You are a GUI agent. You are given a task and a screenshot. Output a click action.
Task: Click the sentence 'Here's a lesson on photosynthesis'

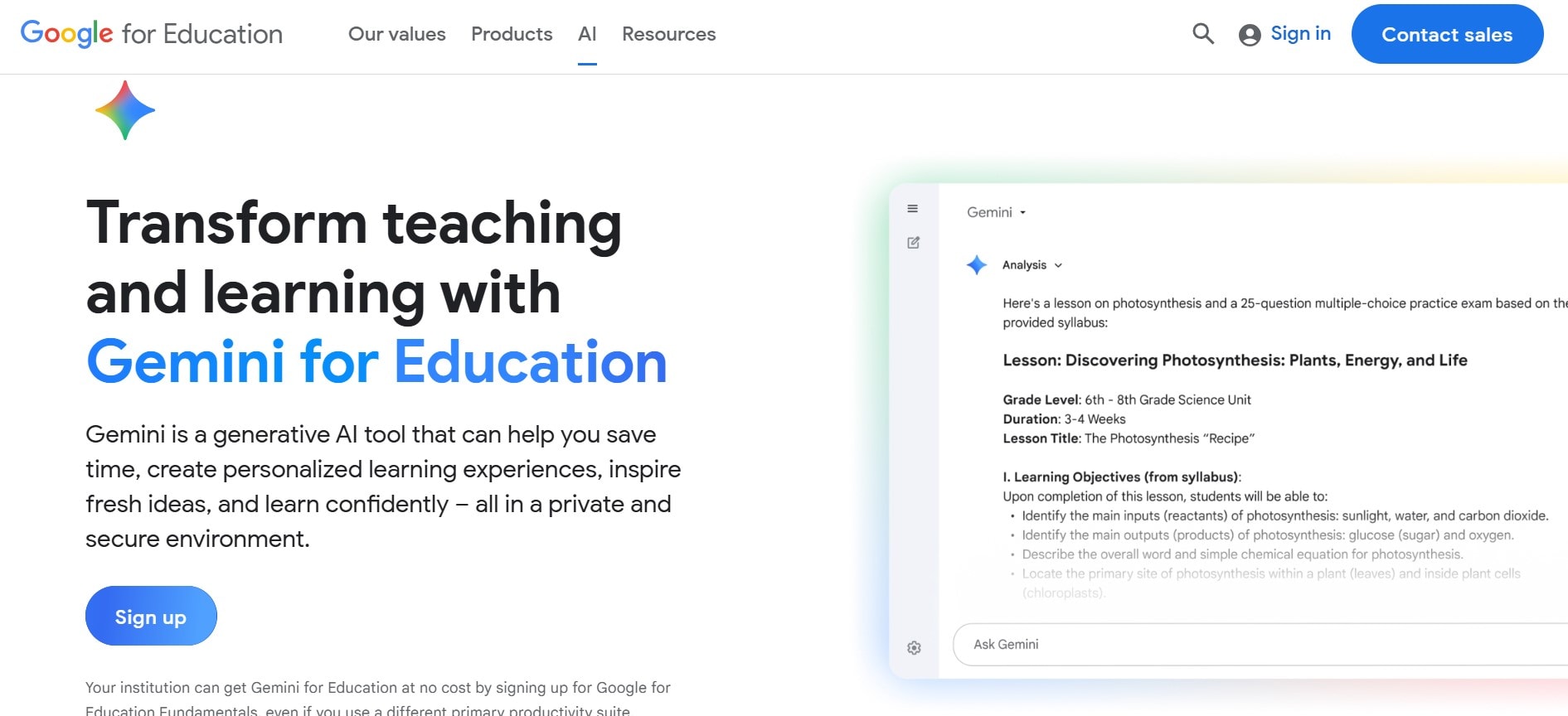tap(1284, 313)
